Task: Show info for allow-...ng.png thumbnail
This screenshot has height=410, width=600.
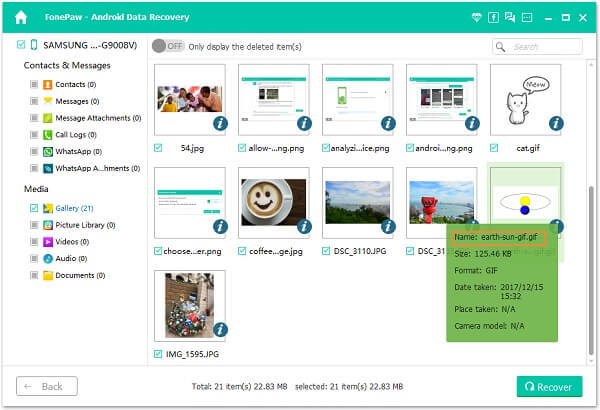Action: pos(304,123)
